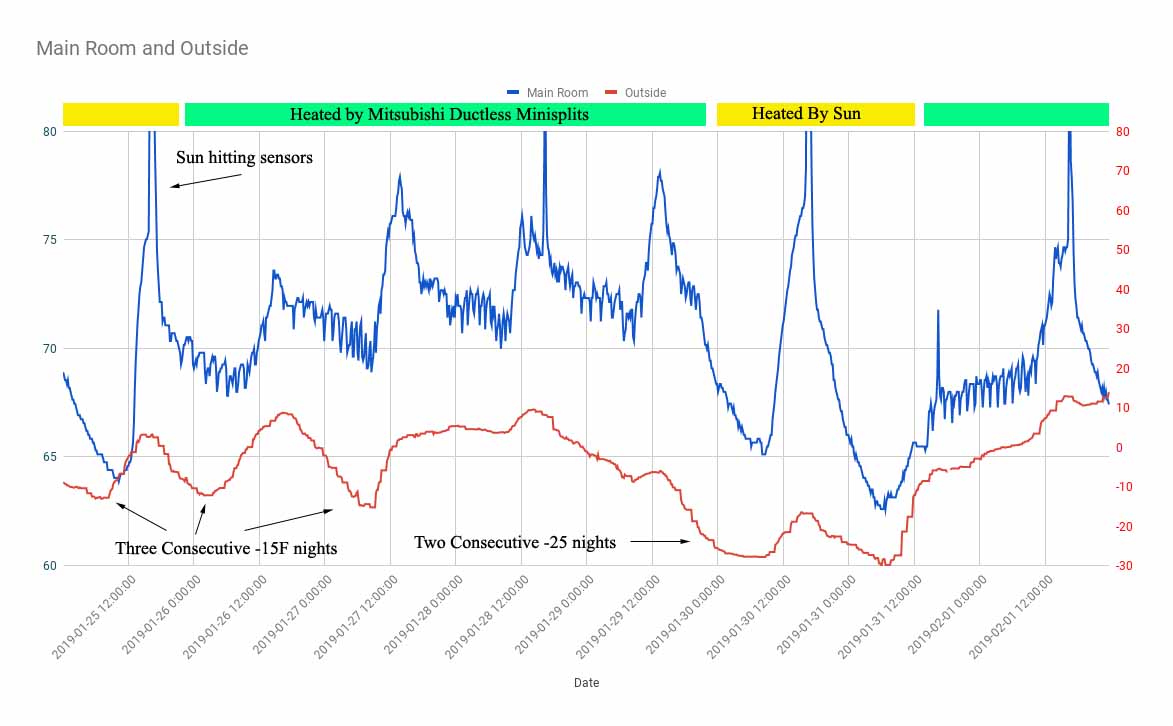Image resolution: width=1173 pixels, height=726 pixels.
Task: Click the "2019-01-27 12:00:00" date label
Action: [355, 617]
